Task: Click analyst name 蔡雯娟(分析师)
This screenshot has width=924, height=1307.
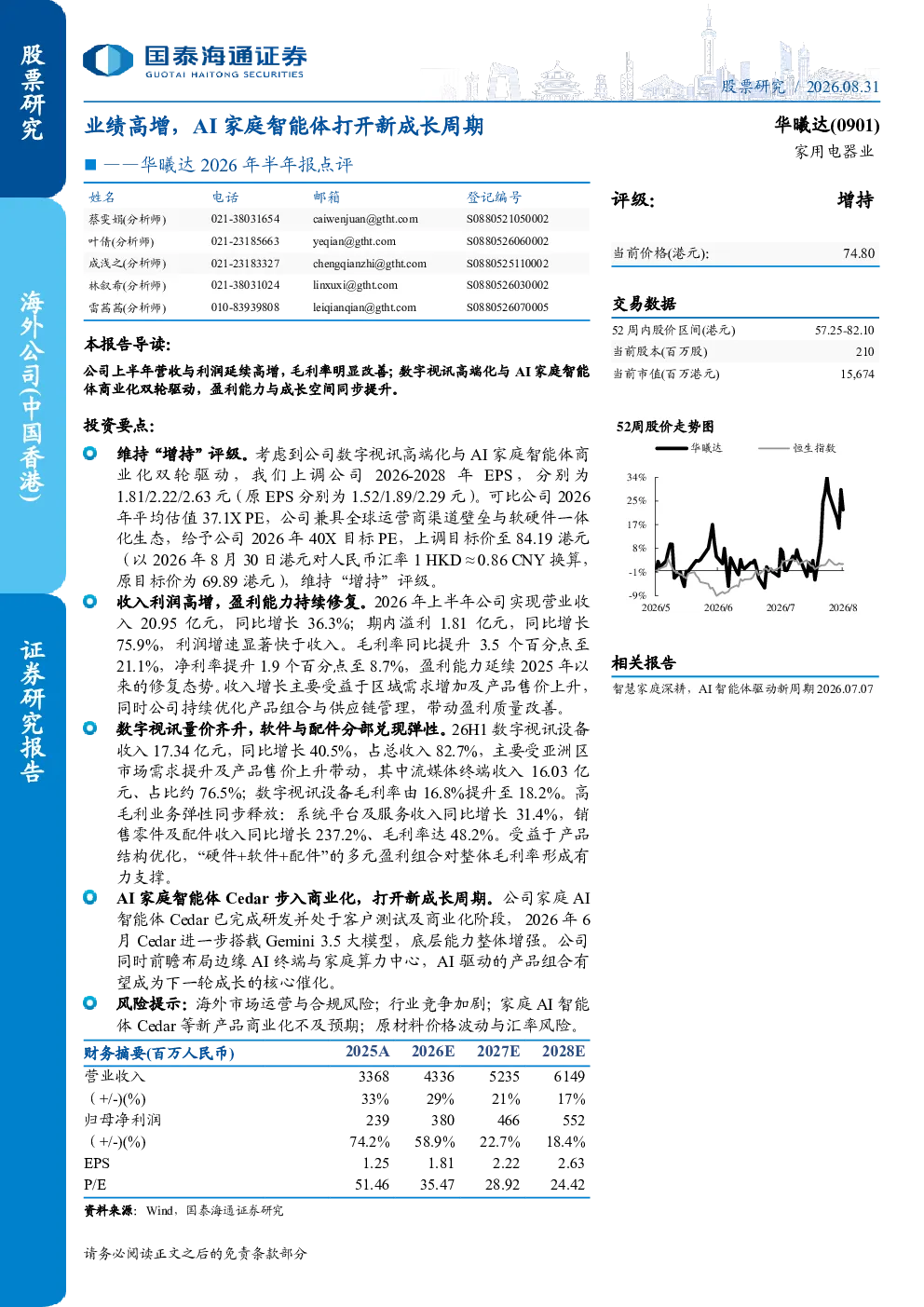Action: [x=127, y=220]
